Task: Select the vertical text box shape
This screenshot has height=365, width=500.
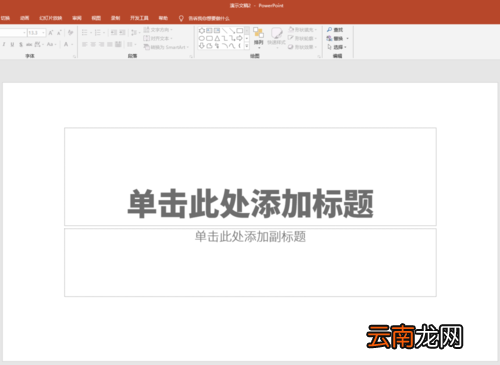Action: [x=217, y=31]
